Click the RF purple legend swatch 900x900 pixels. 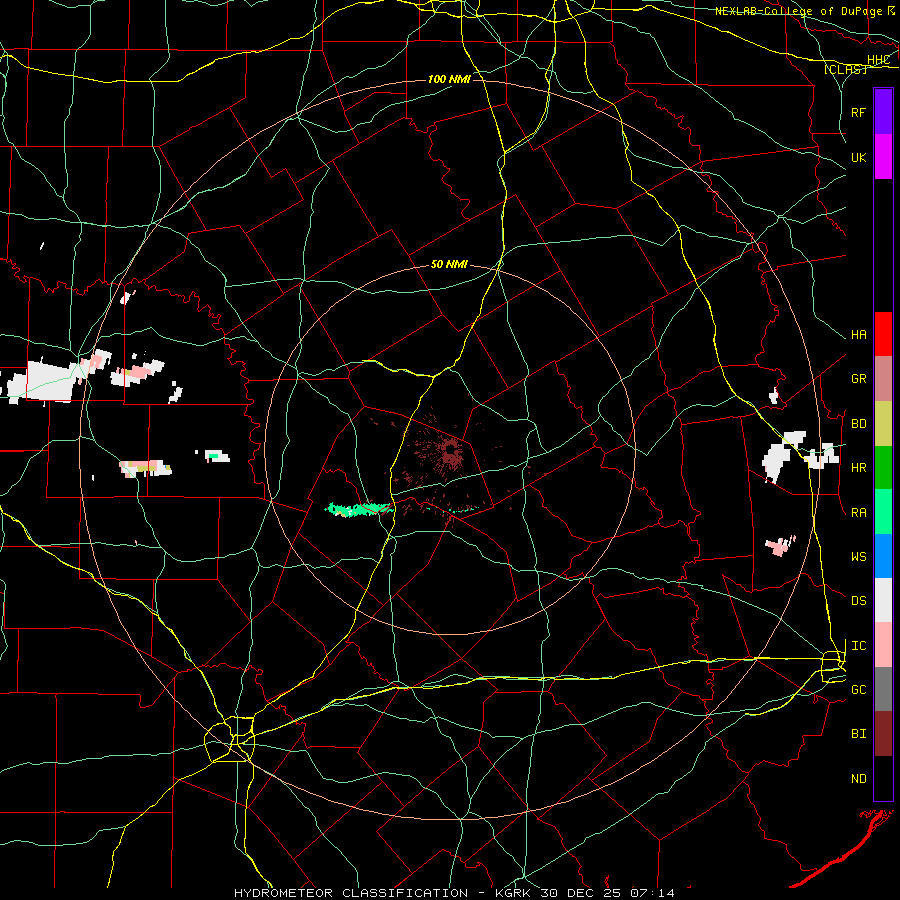tap(883, 112)
